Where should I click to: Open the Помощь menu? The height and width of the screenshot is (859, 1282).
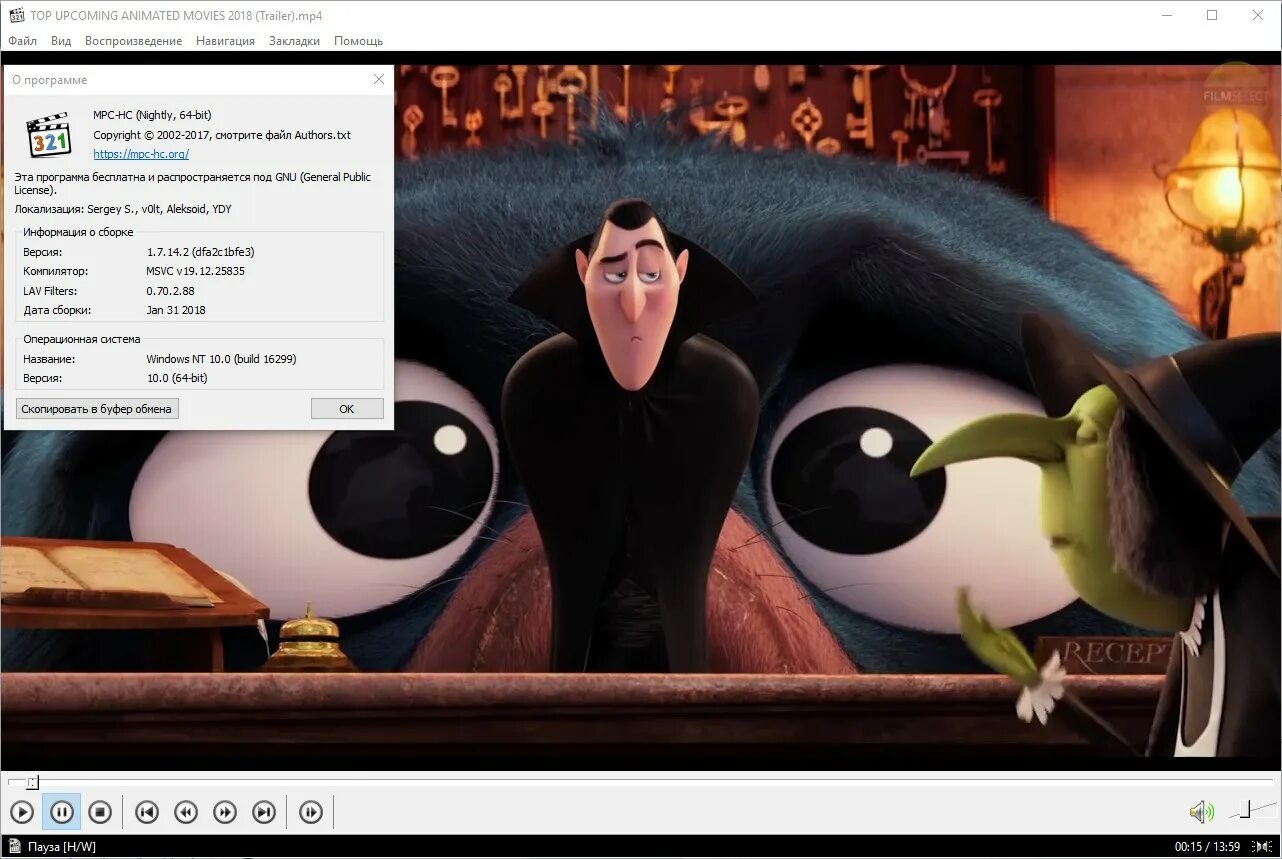(359, 41)
